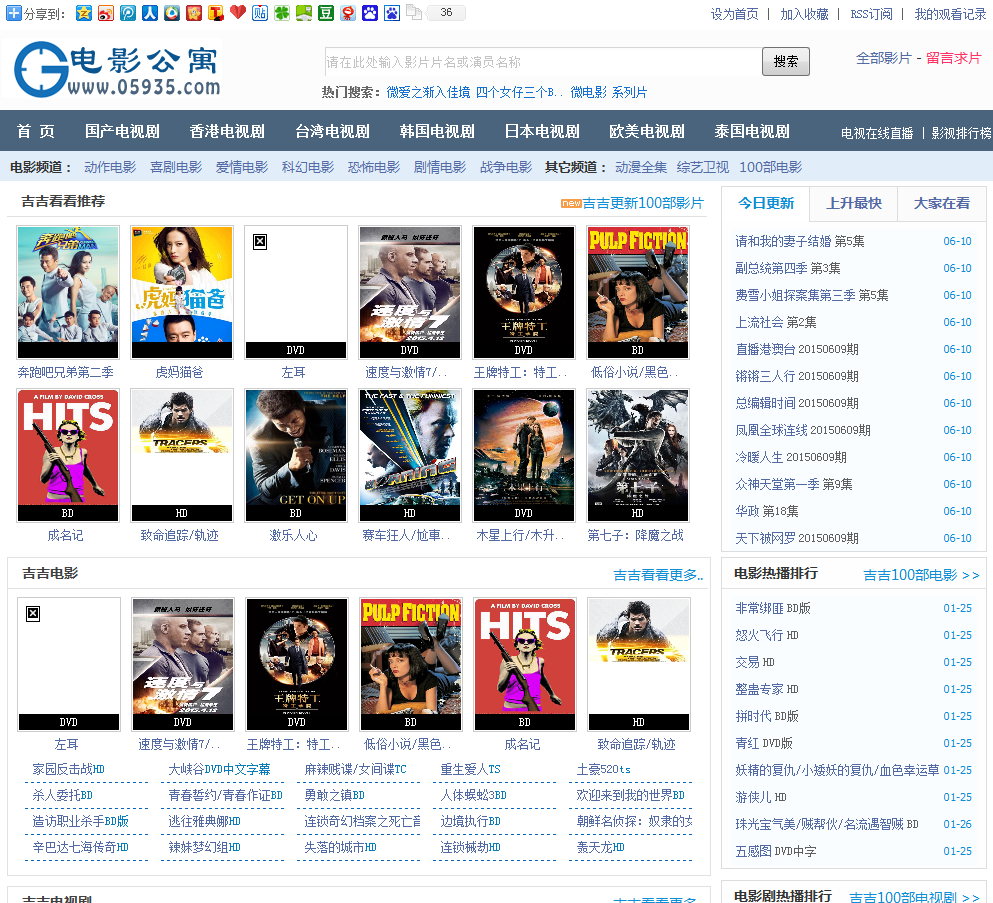This screenshot has width=993, height=903.
Task: Open 请和我的妻子结婚 第5集 entry
Action: 800,241
